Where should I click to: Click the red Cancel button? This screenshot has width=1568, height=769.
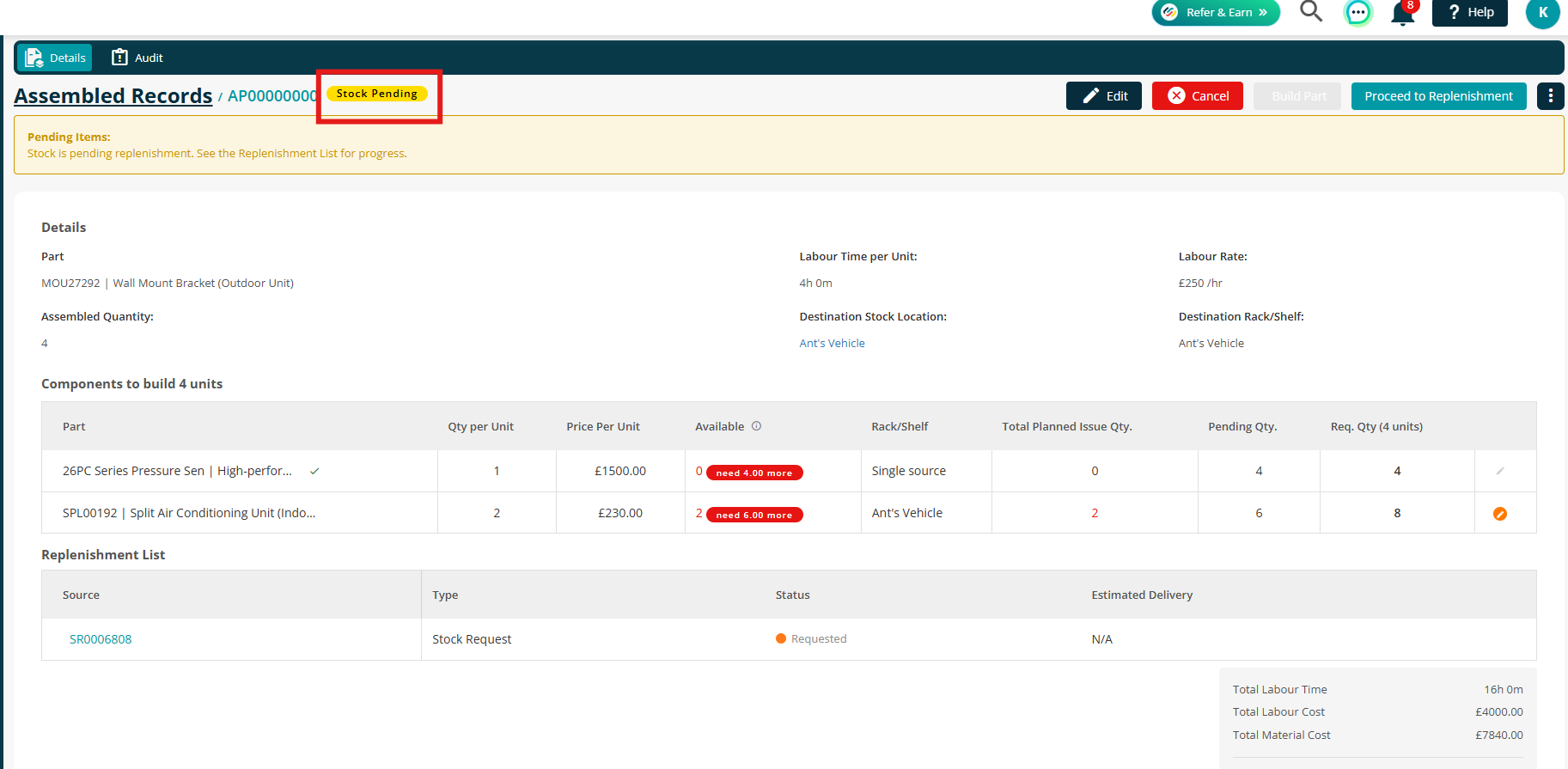1197,96
